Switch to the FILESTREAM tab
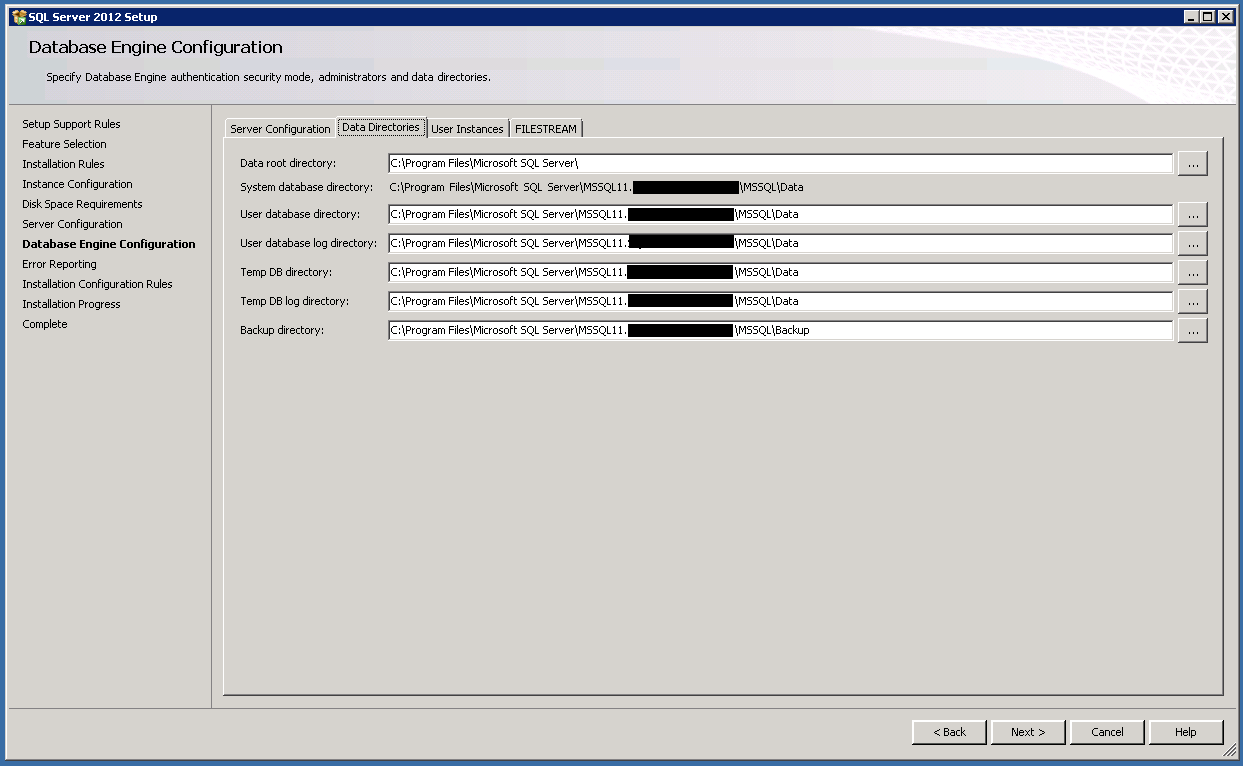This screenshot has width=1243, height=766. pyautogui.click(x=546, y=129)
